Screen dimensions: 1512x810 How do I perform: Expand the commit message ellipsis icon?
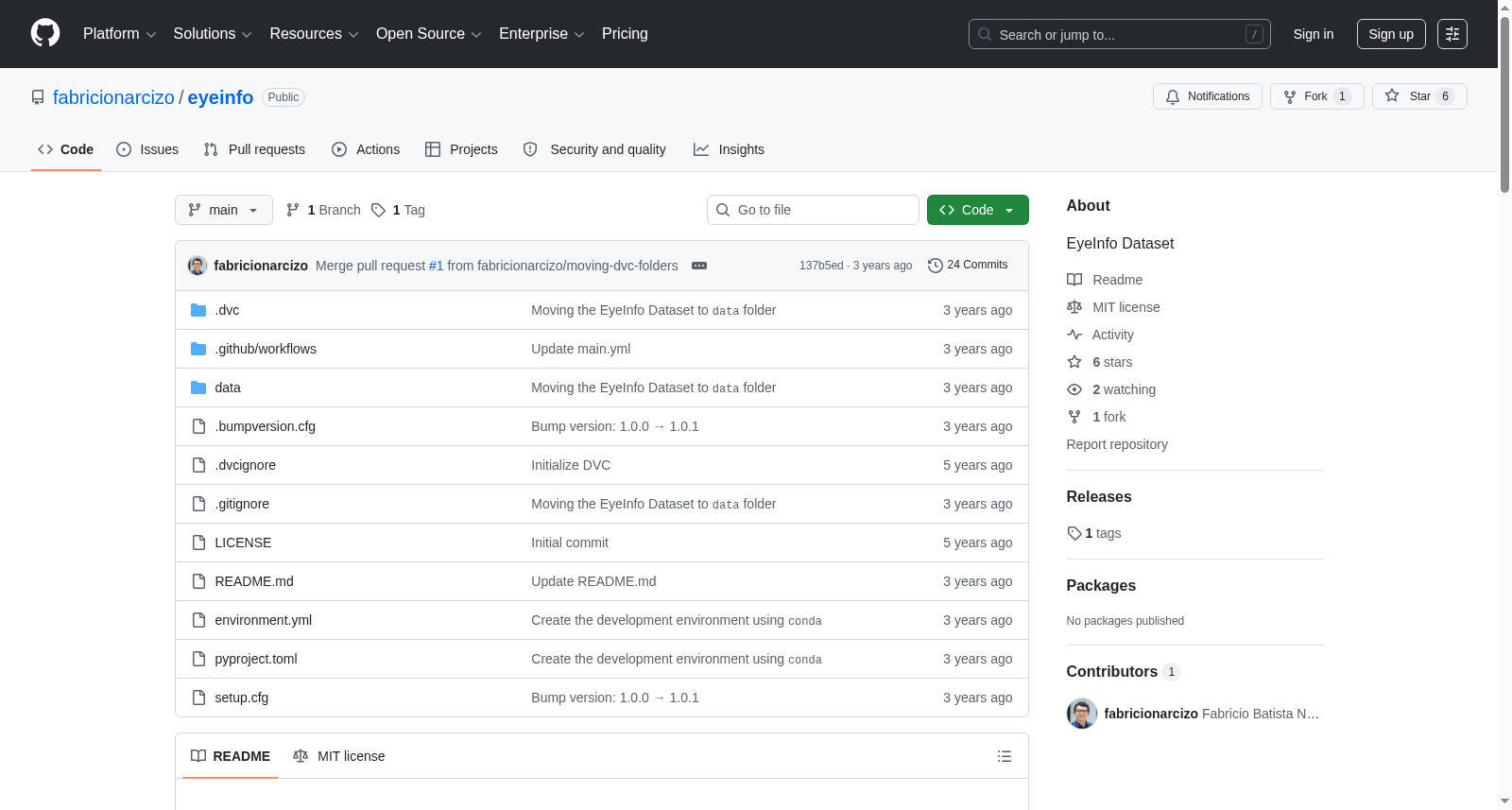699,266
